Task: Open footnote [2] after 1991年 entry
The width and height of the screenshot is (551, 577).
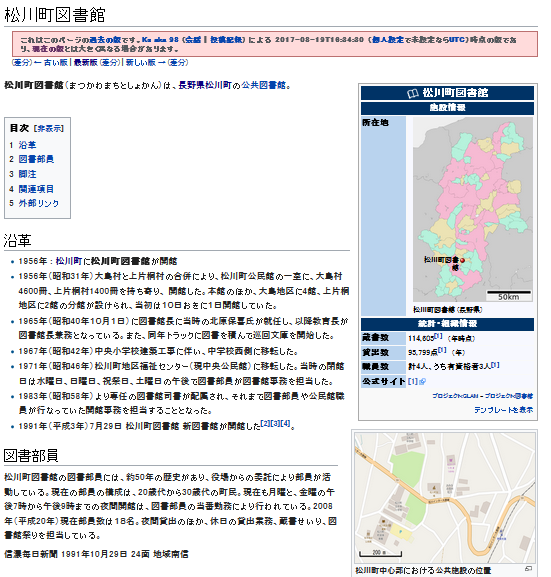Action: point(265,424)
